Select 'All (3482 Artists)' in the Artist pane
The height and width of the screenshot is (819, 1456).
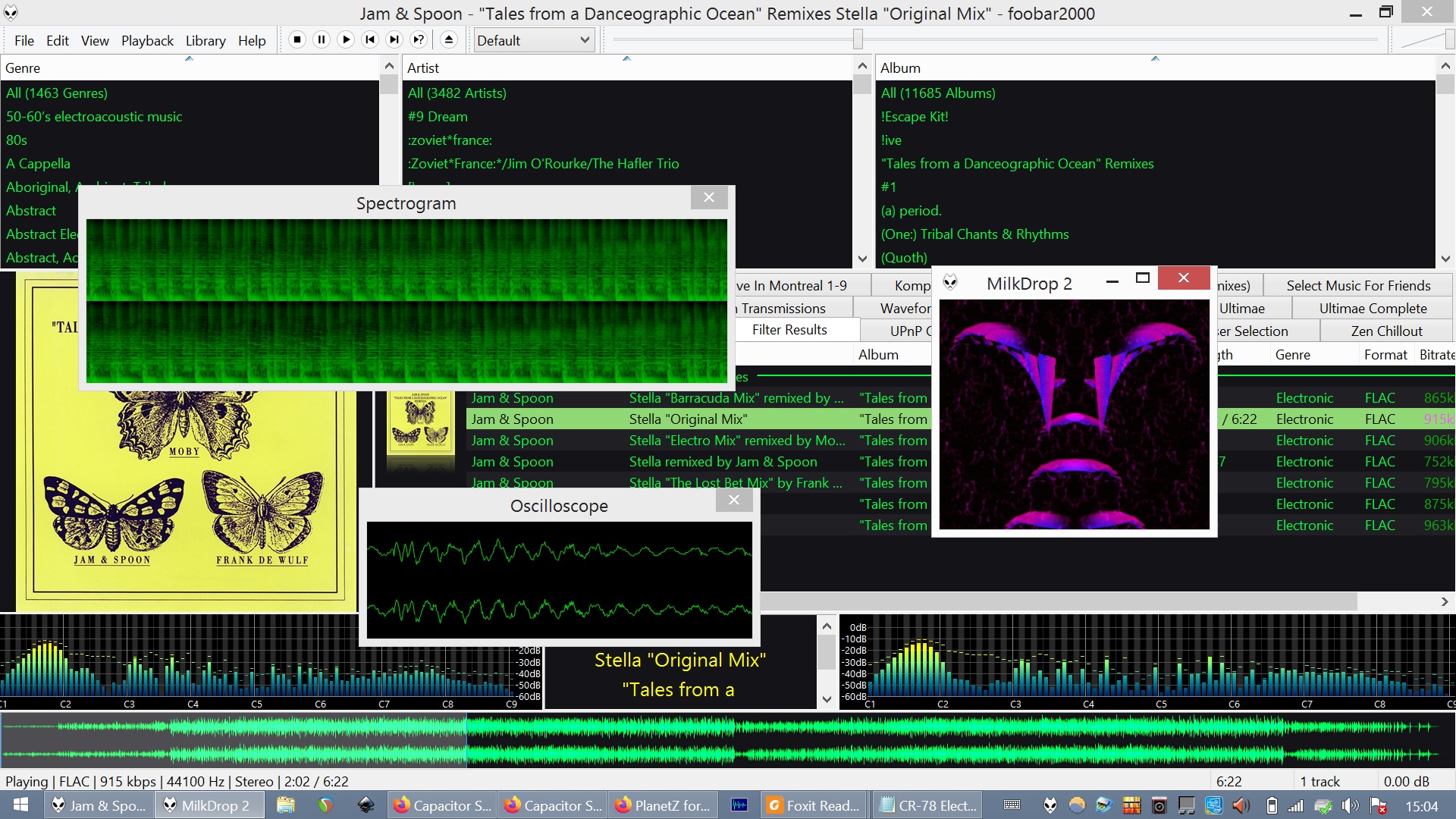[457, 93]
